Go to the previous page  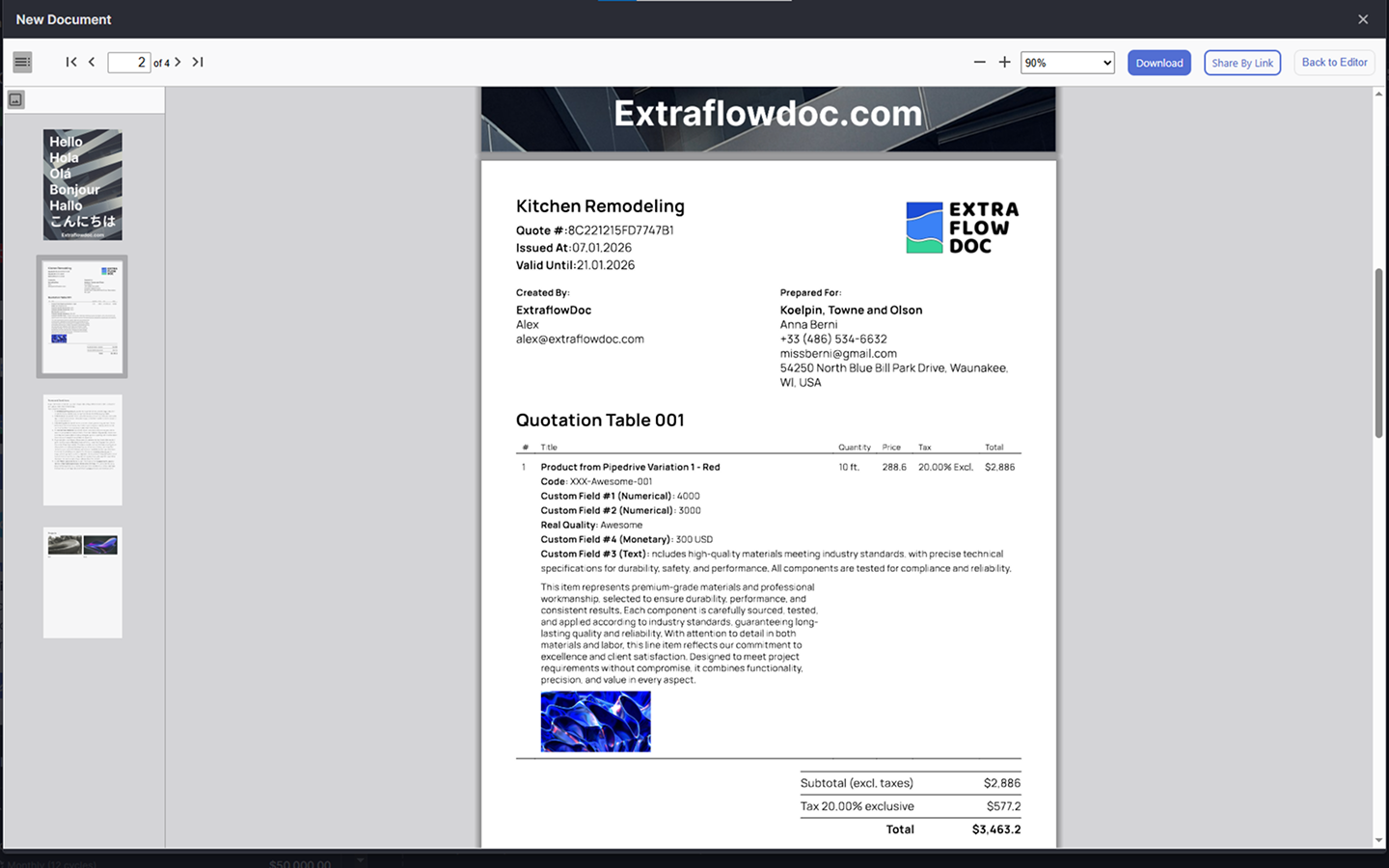pyautogui.click(x=92, y=62)
